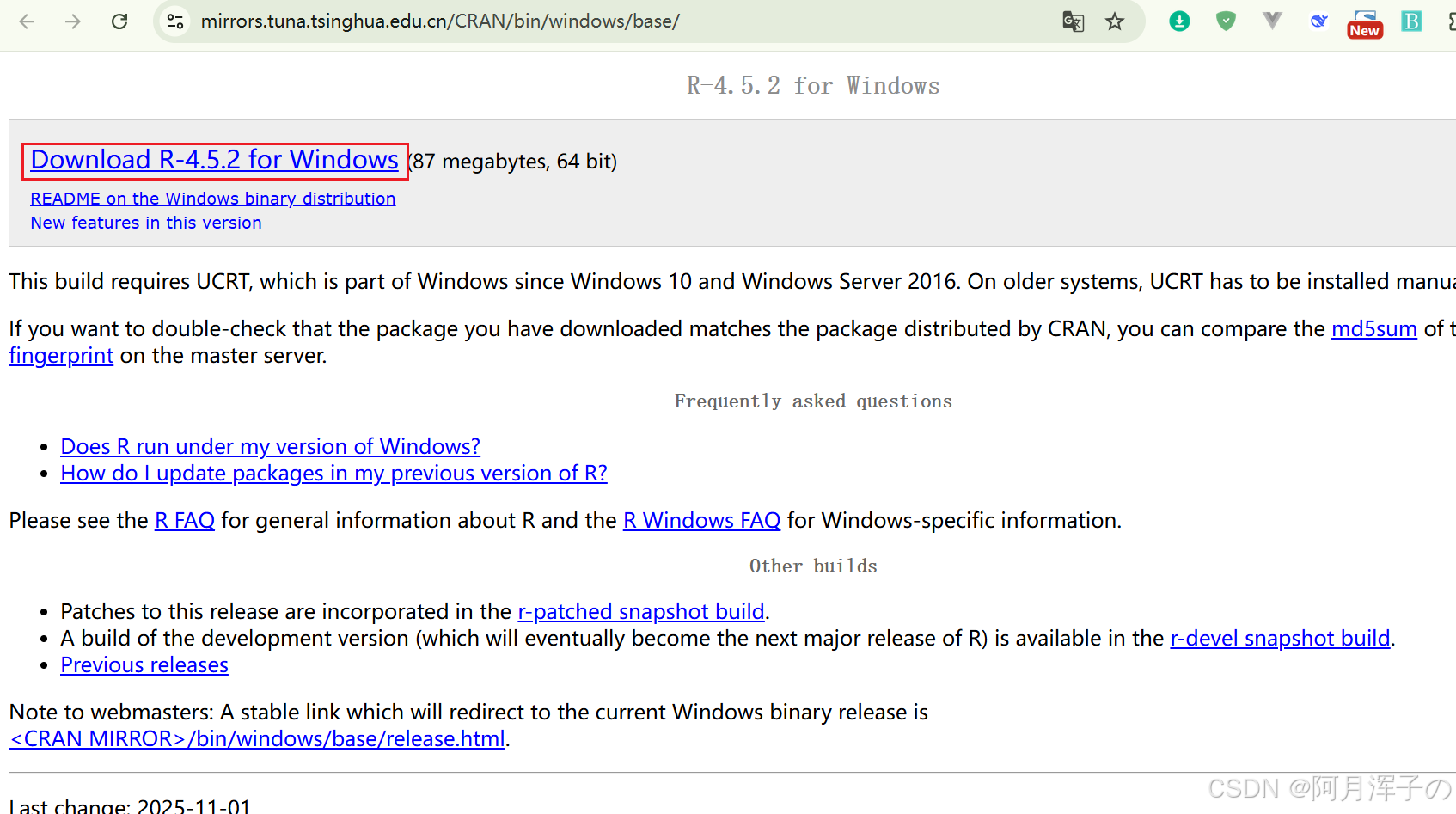Open README on the Windows binary distribution
This screenshot has width=1456, height=814.
click(213, 199)
